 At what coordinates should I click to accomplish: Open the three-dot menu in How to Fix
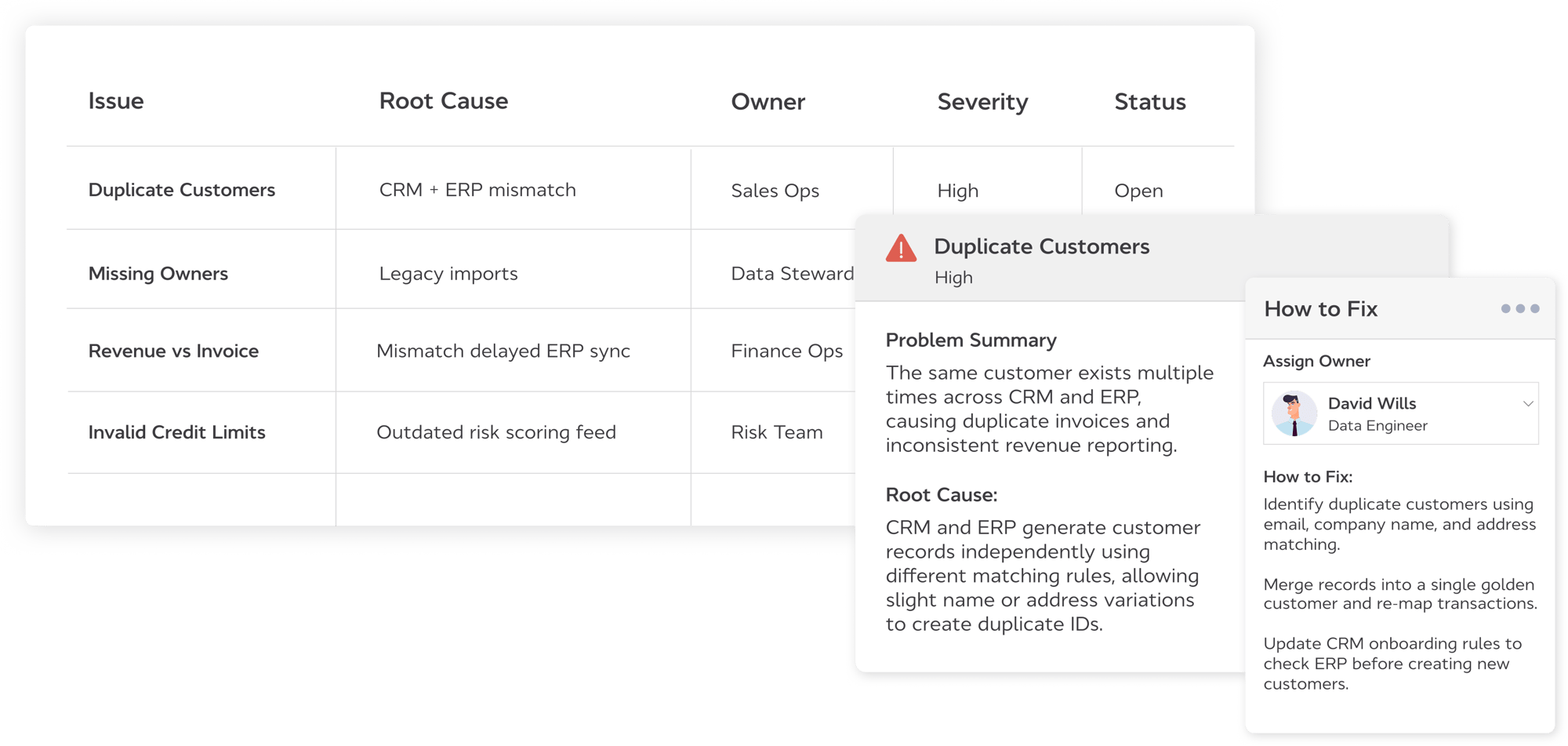(x=1519, y=309)
